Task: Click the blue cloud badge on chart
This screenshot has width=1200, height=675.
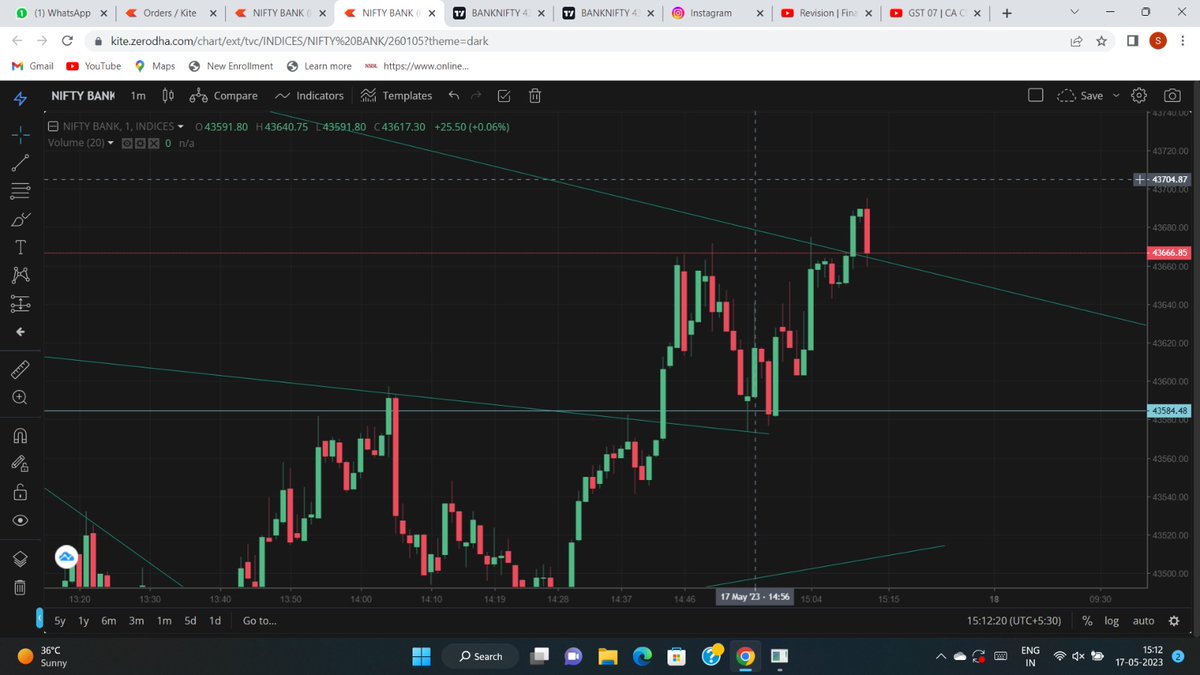Action: [x=66, y=557]
